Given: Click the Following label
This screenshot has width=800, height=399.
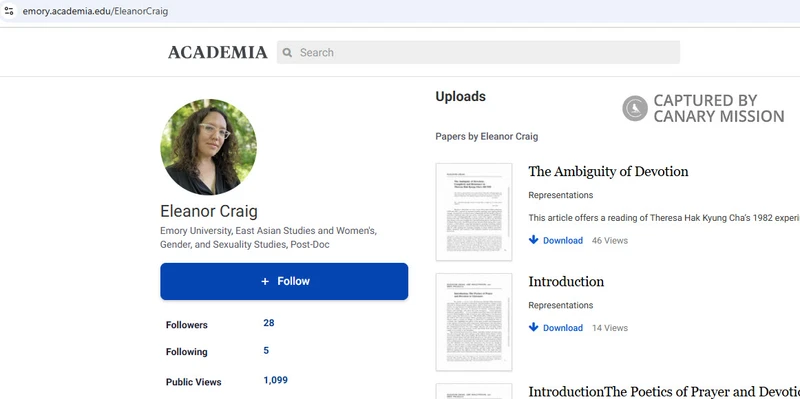Looking at the screenshot, I should 187,352.
